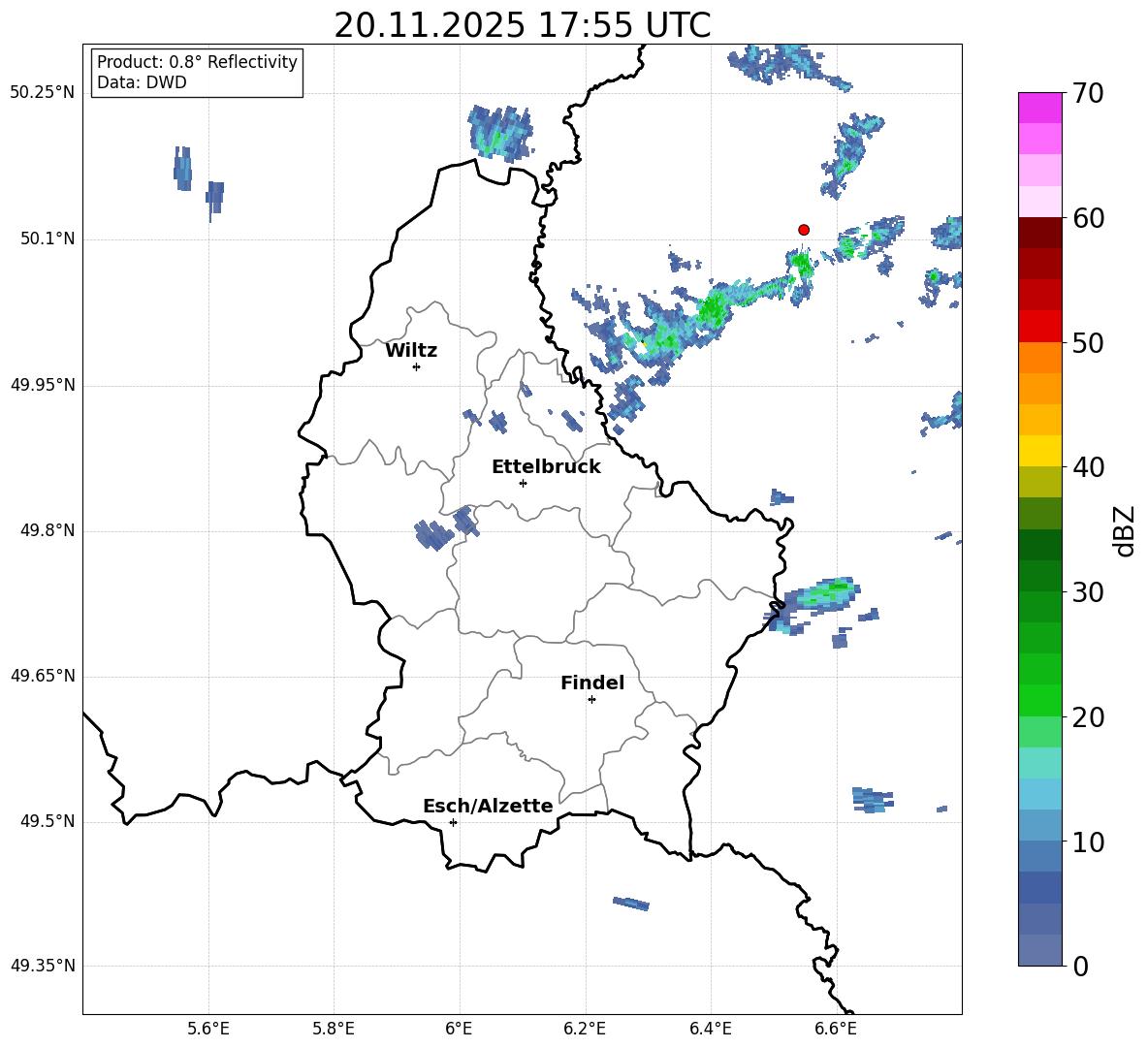Click the 49.95°N latitude tick label

(43, 385)
